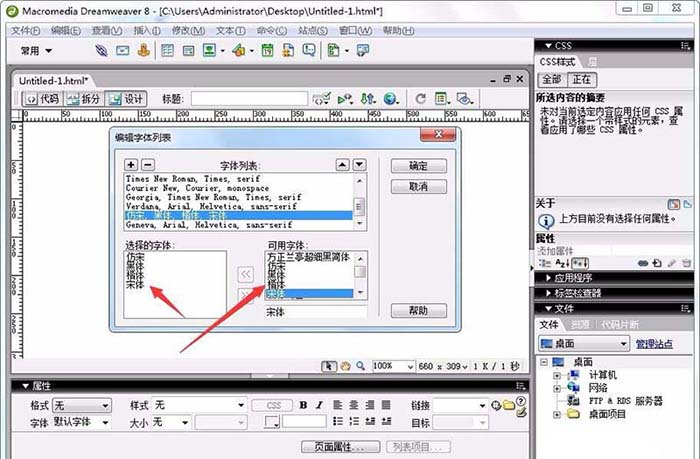Move font list down arrow
Screen dimensions: 700x459
point(359,165)
